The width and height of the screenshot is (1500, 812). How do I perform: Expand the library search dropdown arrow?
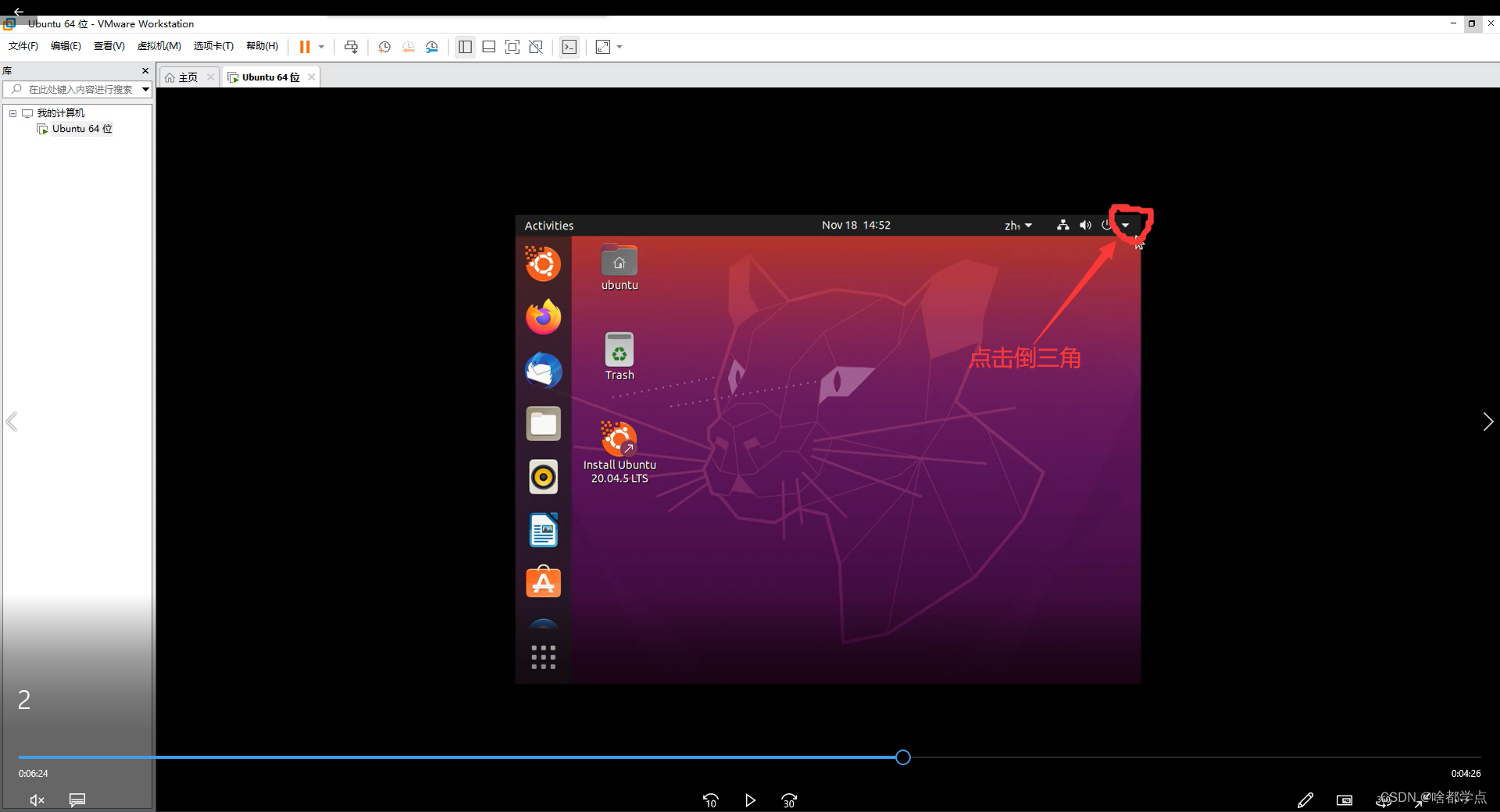click(x=145, y=89)
